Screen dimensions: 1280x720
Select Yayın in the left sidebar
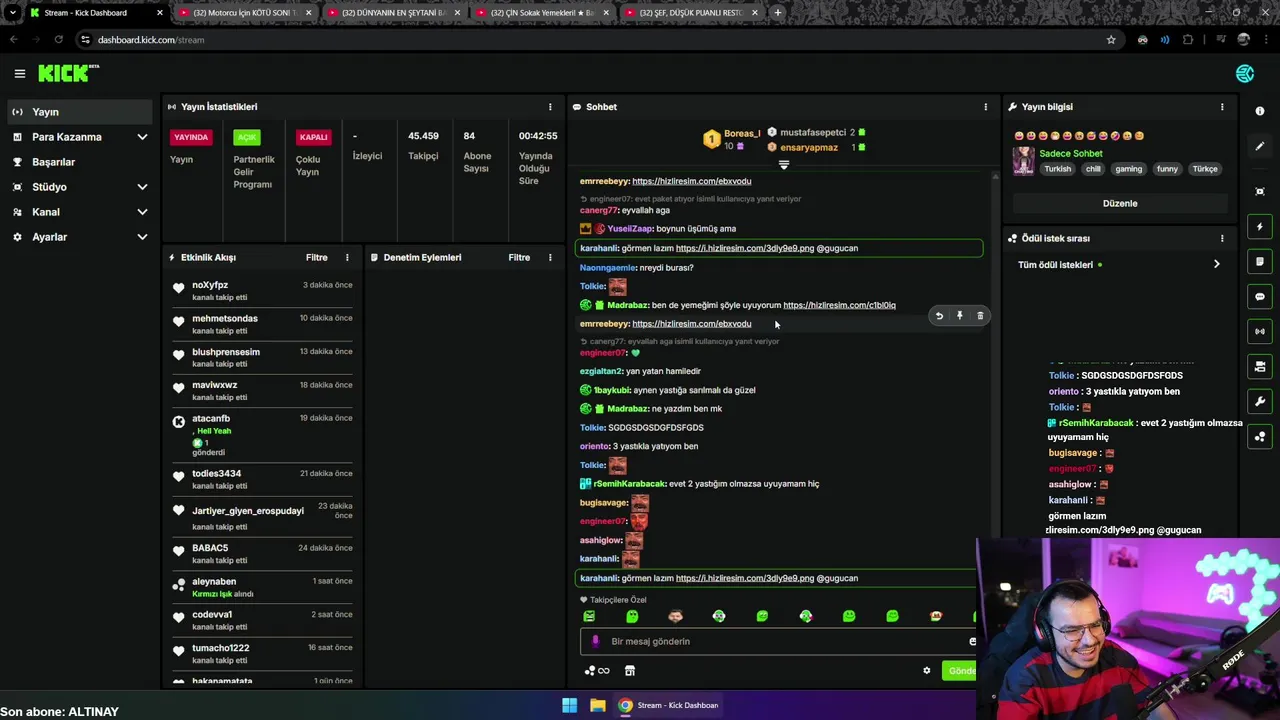[80, 112]
